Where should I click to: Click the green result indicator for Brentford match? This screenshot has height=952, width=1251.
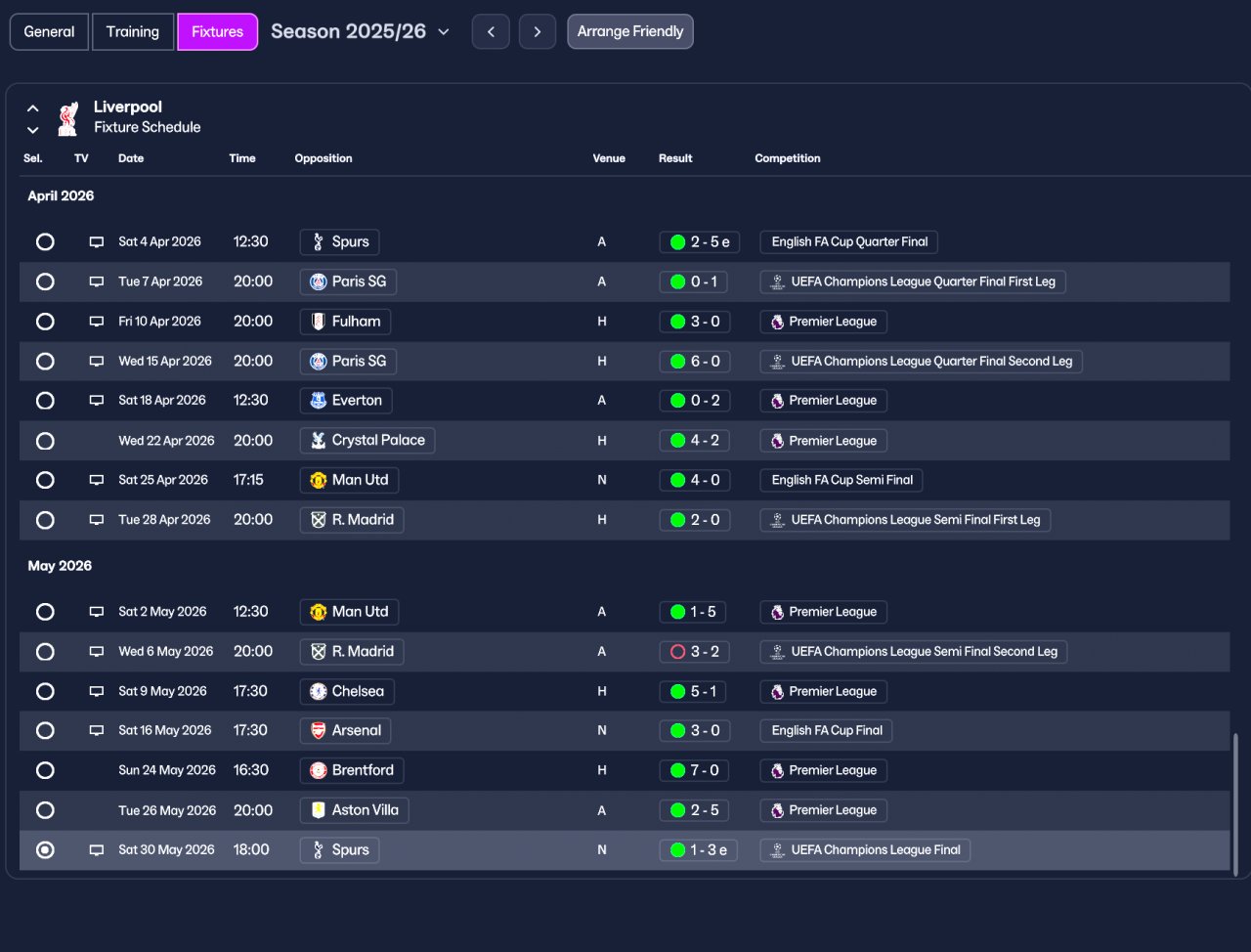point(677,770)
